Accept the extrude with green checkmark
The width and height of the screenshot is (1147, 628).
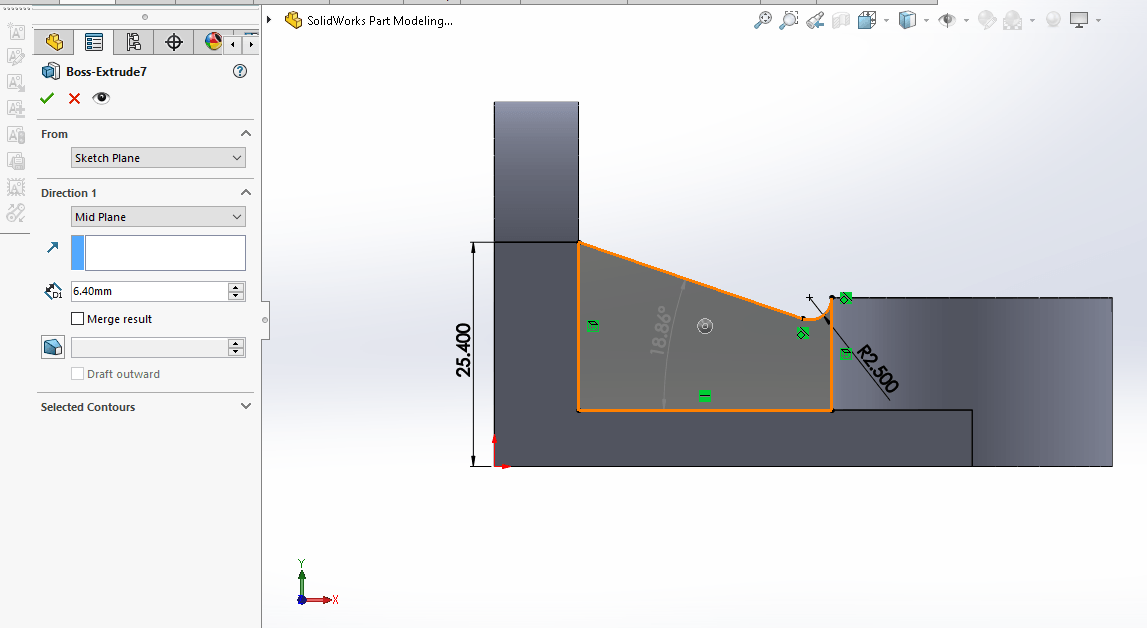point(47,98)
